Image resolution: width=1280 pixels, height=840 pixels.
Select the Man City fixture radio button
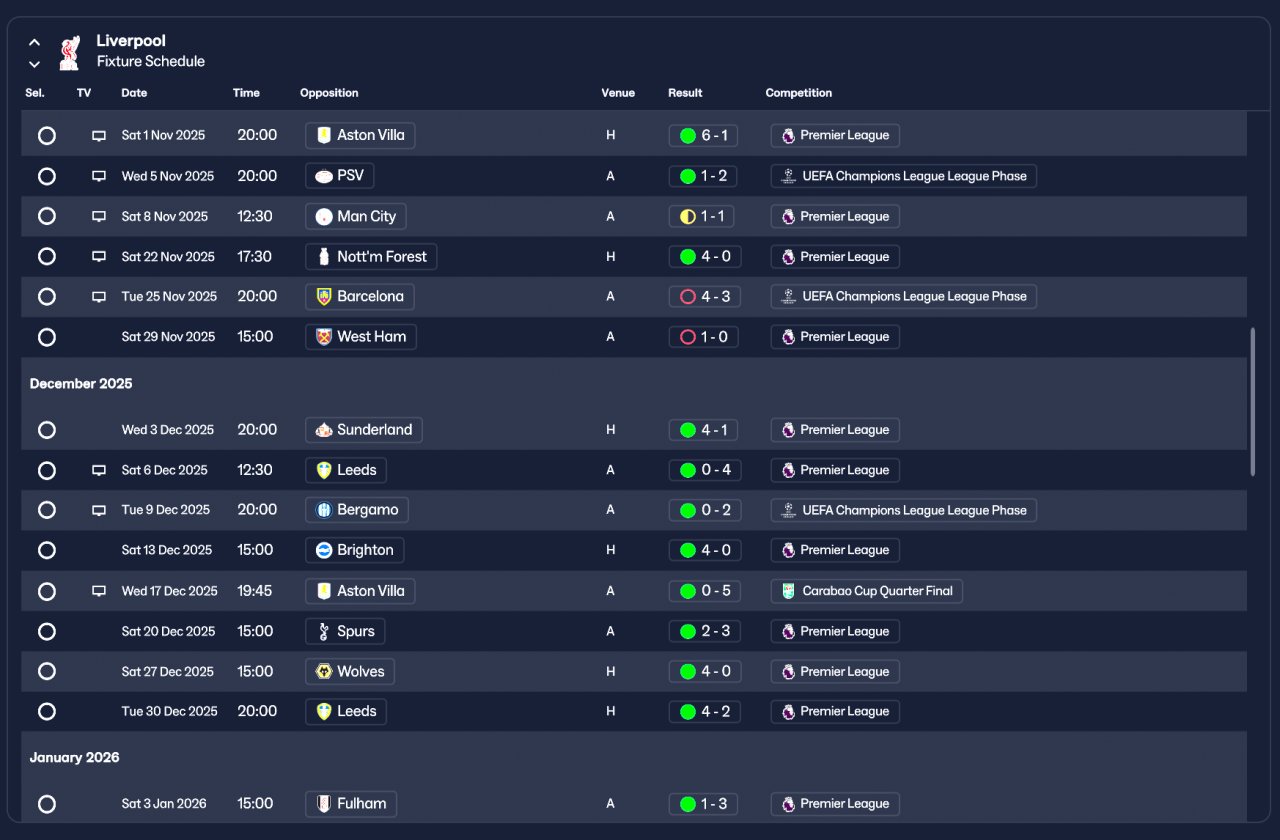[47, 216]
